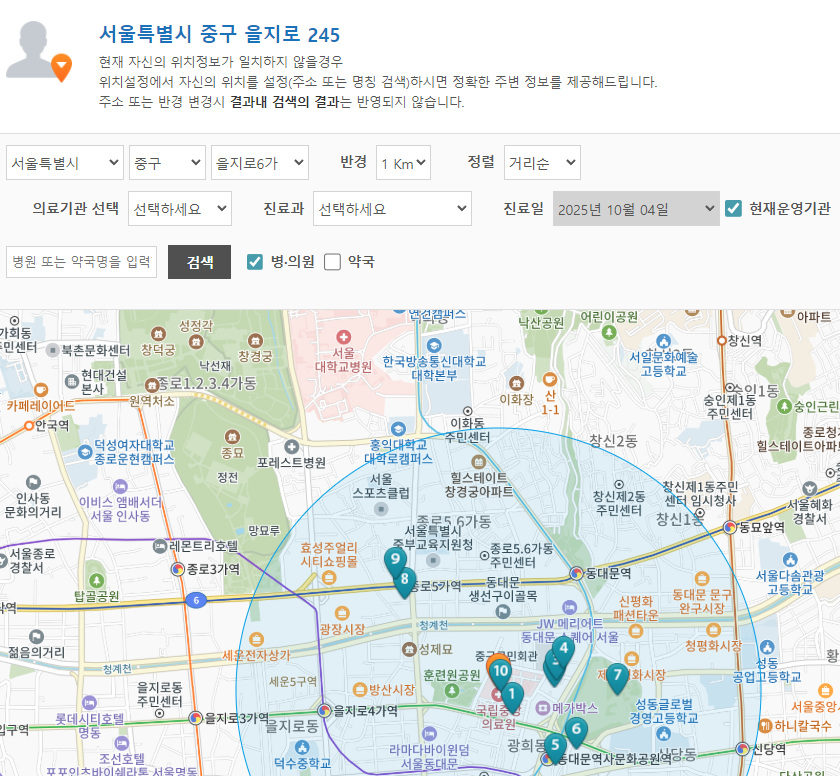Image resolution: width=840 pixels, height=776 pixels.
Task: Click the 젊음의거리 map label
Action: point(36,652)
